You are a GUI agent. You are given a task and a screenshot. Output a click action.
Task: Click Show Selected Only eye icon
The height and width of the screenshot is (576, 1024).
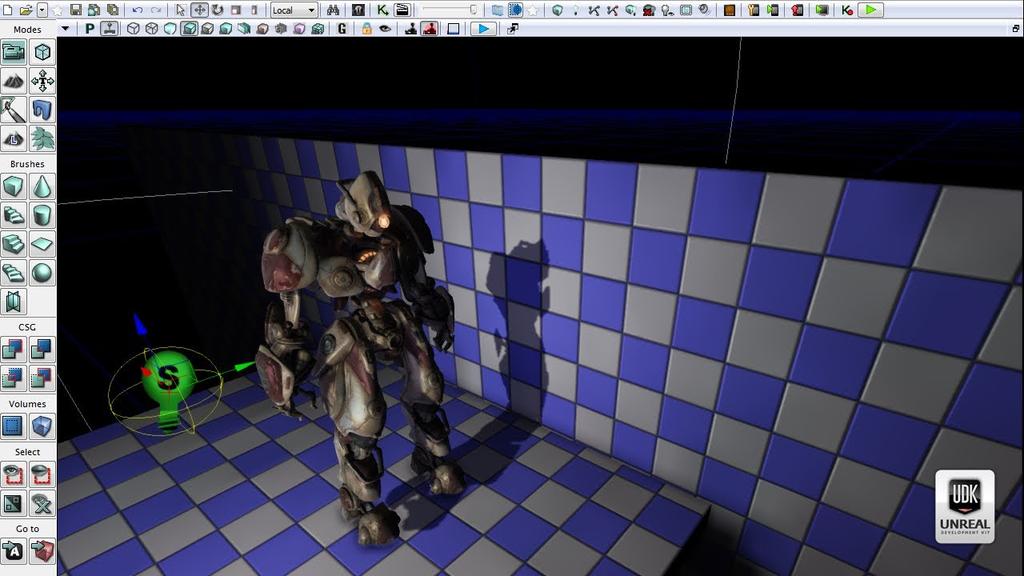click(13, 475)
